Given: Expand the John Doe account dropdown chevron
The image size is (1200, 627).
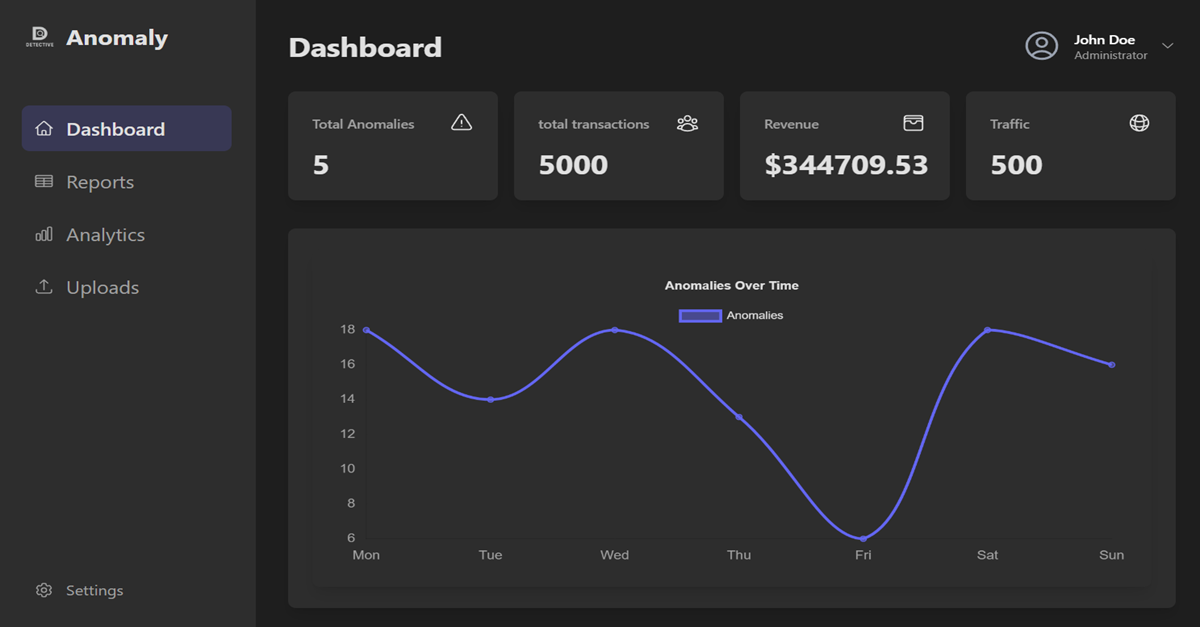Looking at the screenshot, I should [1167, 46].
